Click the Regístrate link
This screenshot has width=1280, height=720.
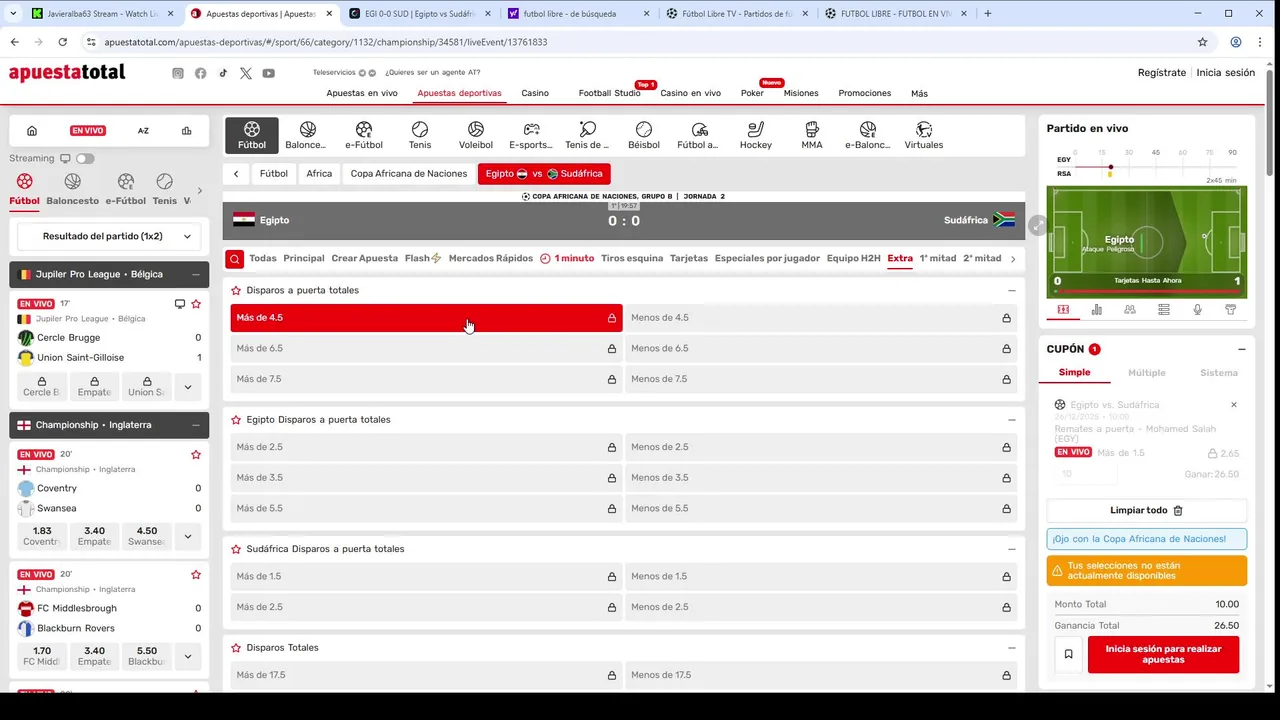coord(1162,73)
